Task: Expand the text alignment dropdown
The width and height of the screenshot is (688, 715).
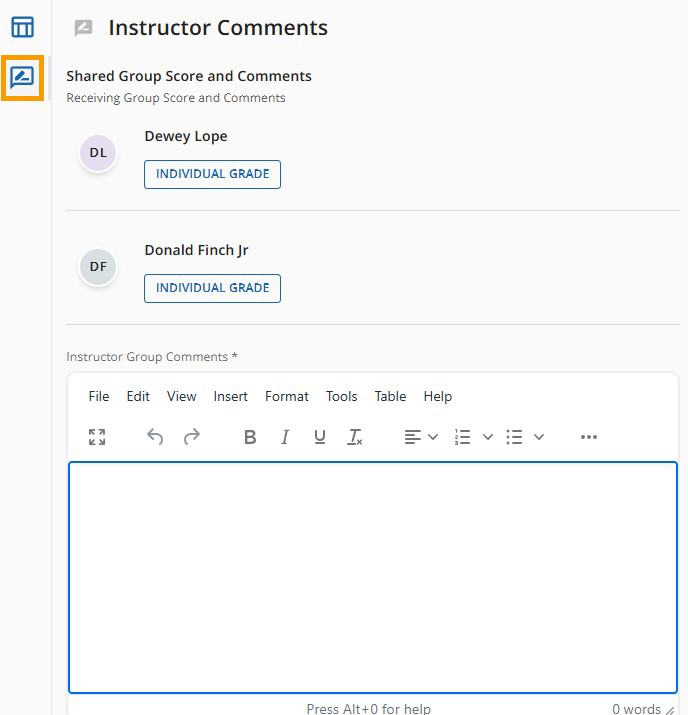Action: click(433, 437)
